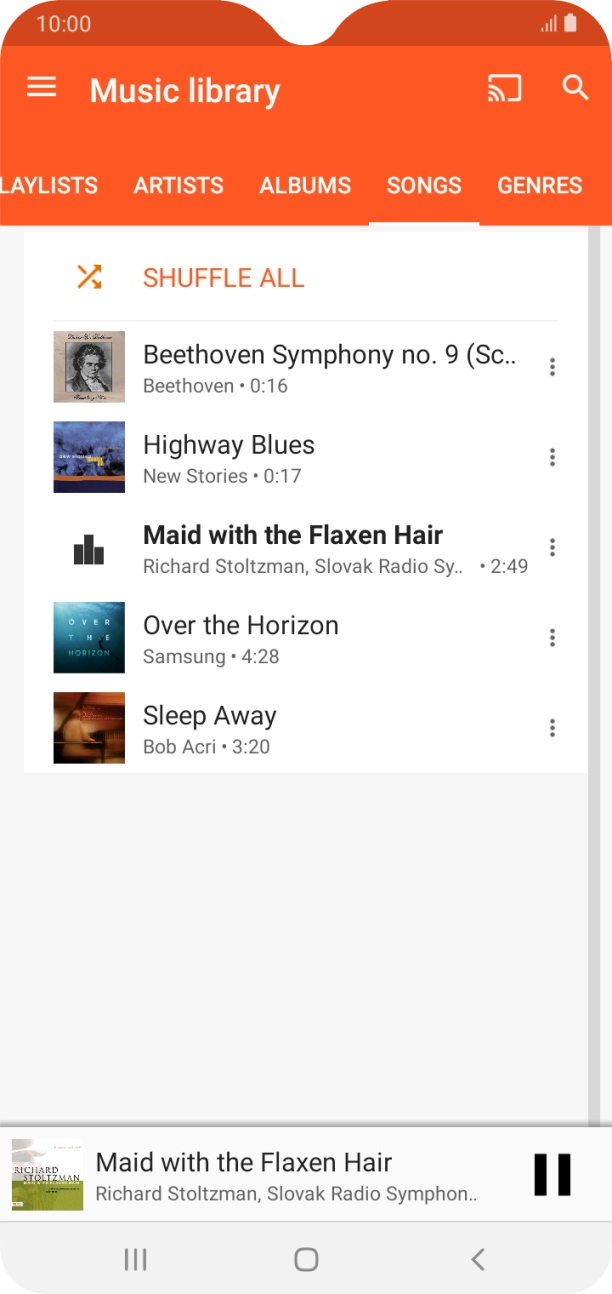
Task: Switch to the ALBUMS tab
Action: coord(305,185)
